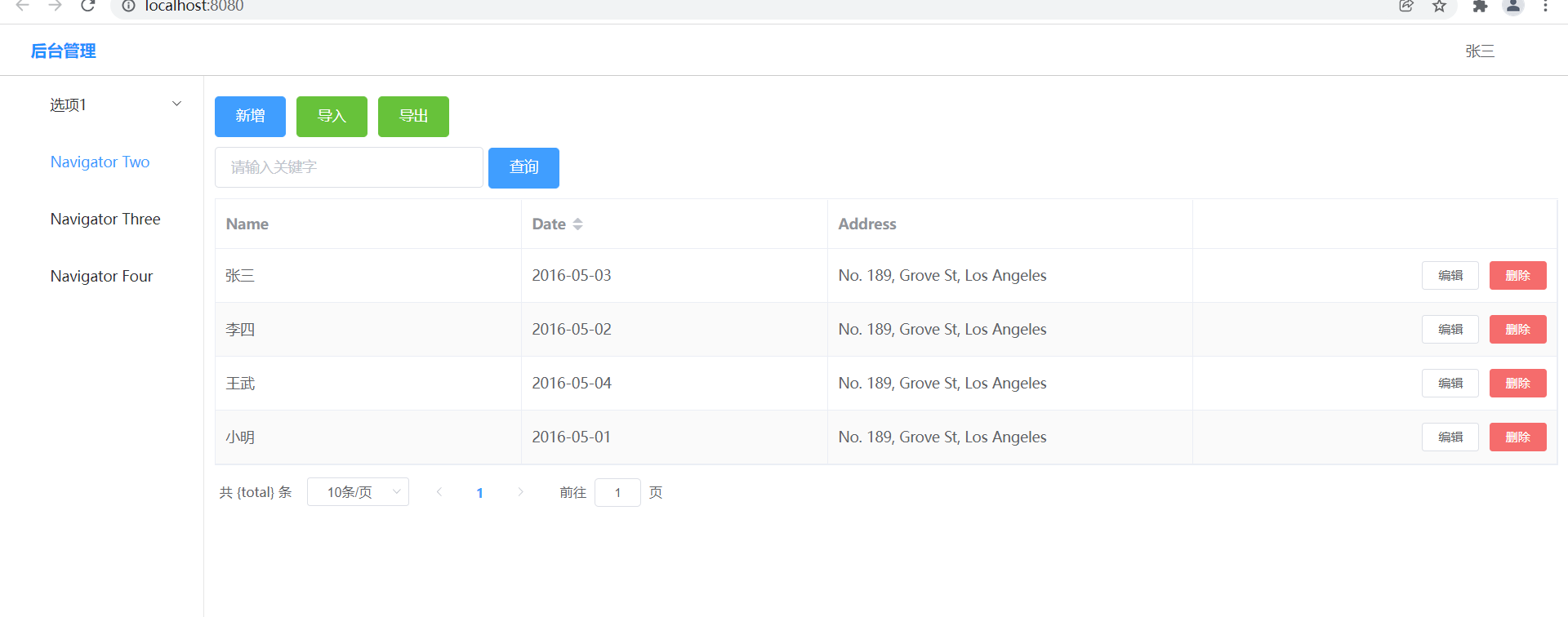Open Navigator Two in the sidebar
Viewport: 1568px width, 617px height.
[x=100, y=162]
